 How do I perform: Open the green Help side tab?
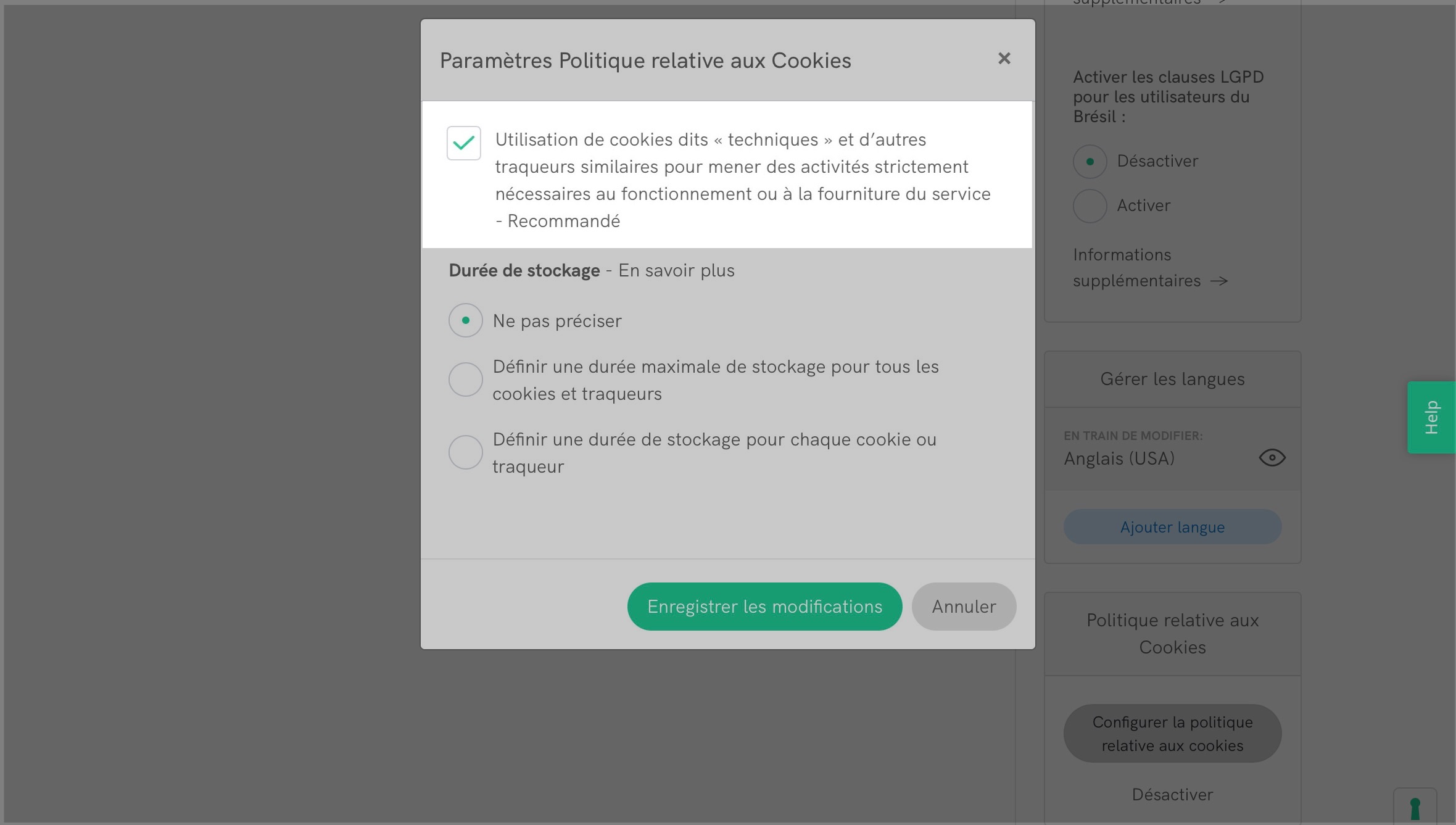pos(1431,418)
